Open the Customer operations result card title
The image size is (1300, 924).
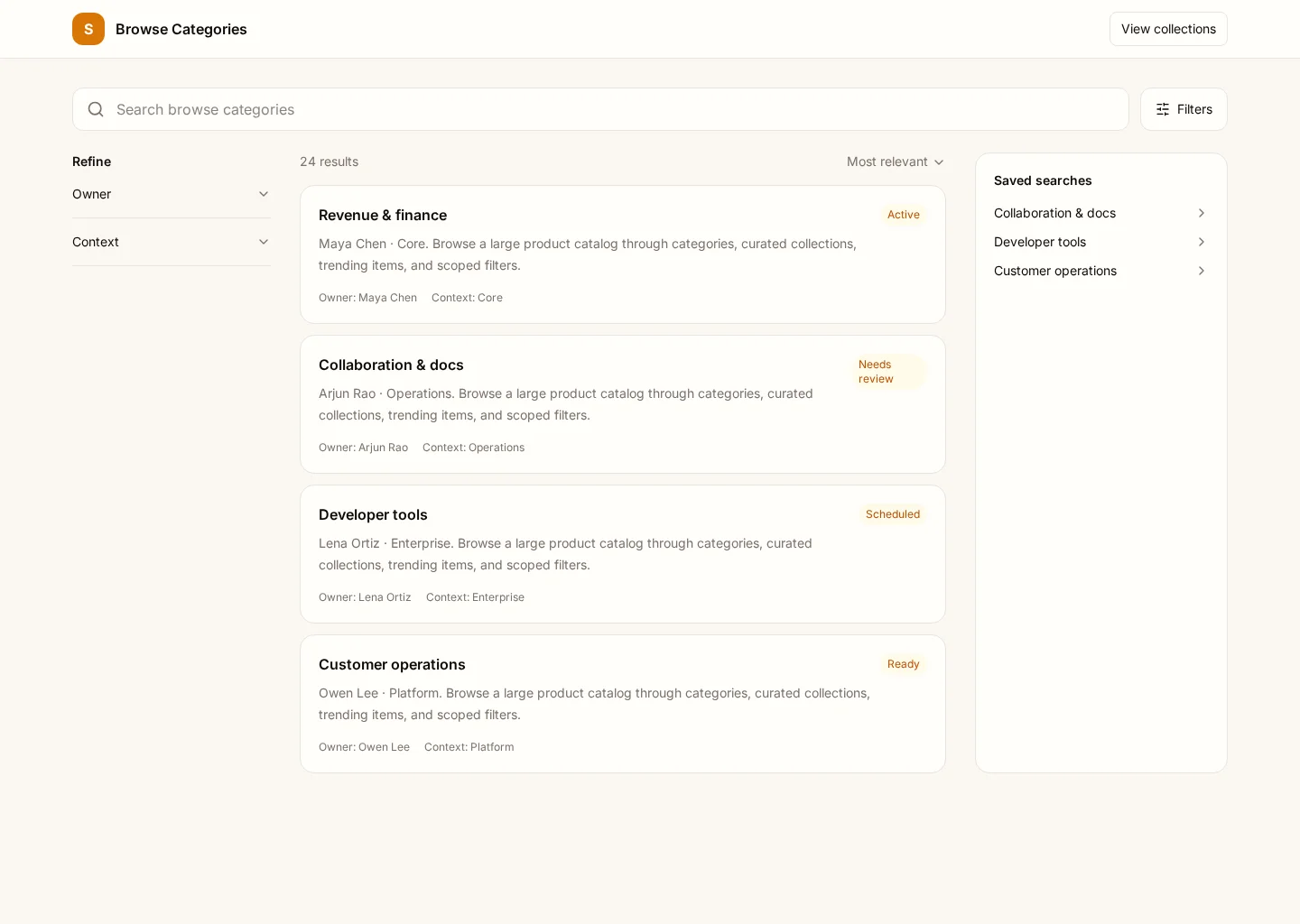click(x=392, y=664)
